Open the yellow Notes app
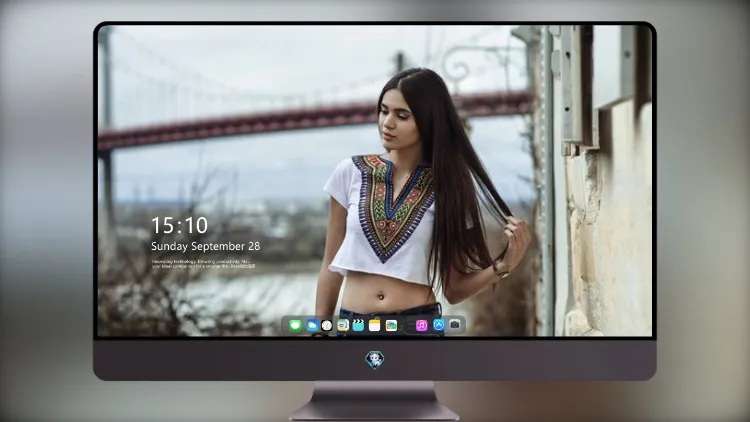Screen dimensions: 750x422 pyautogui.click(x=375, y=326)
